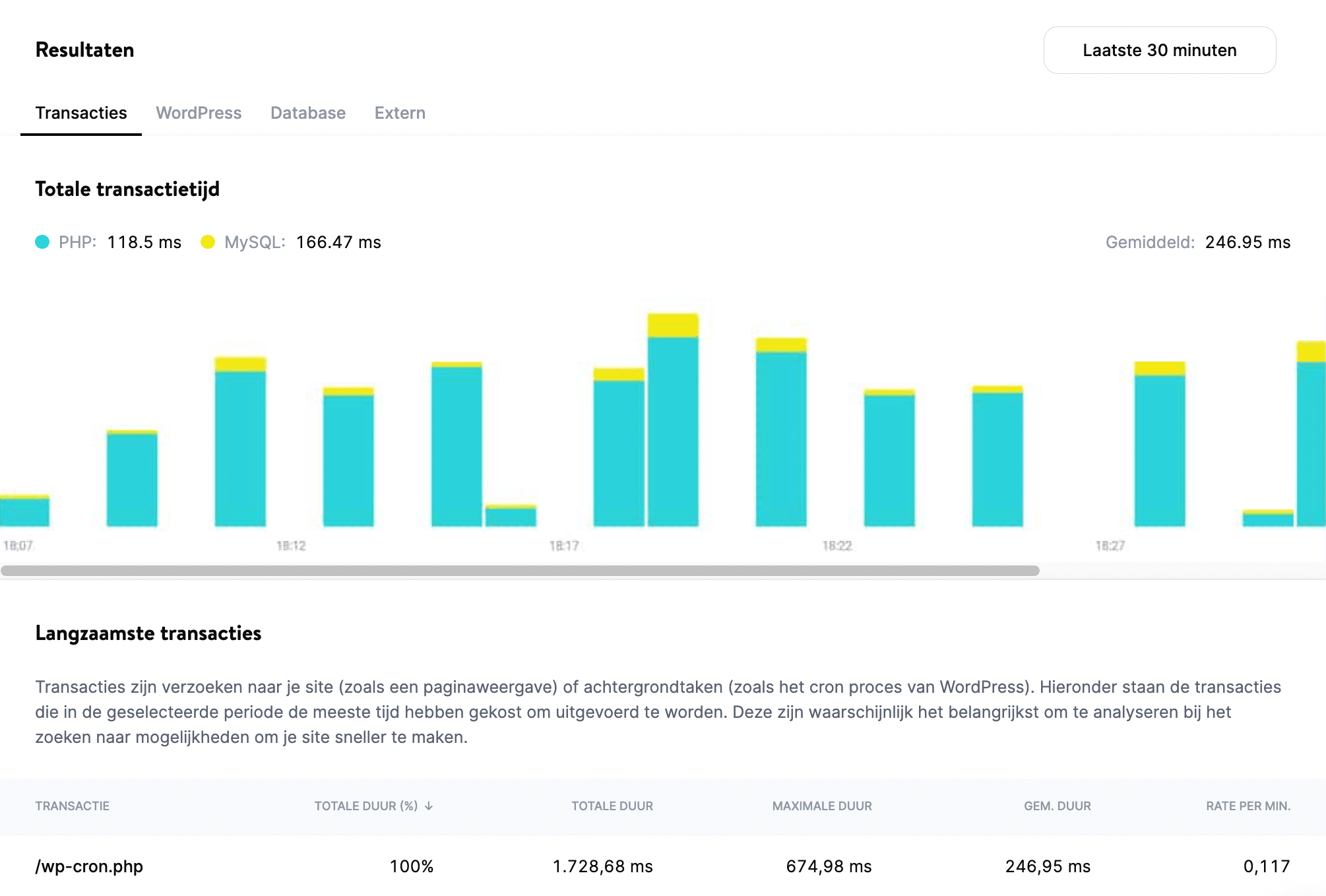
Task: Select the Transacties tab
Action: (x=81, y=113)
